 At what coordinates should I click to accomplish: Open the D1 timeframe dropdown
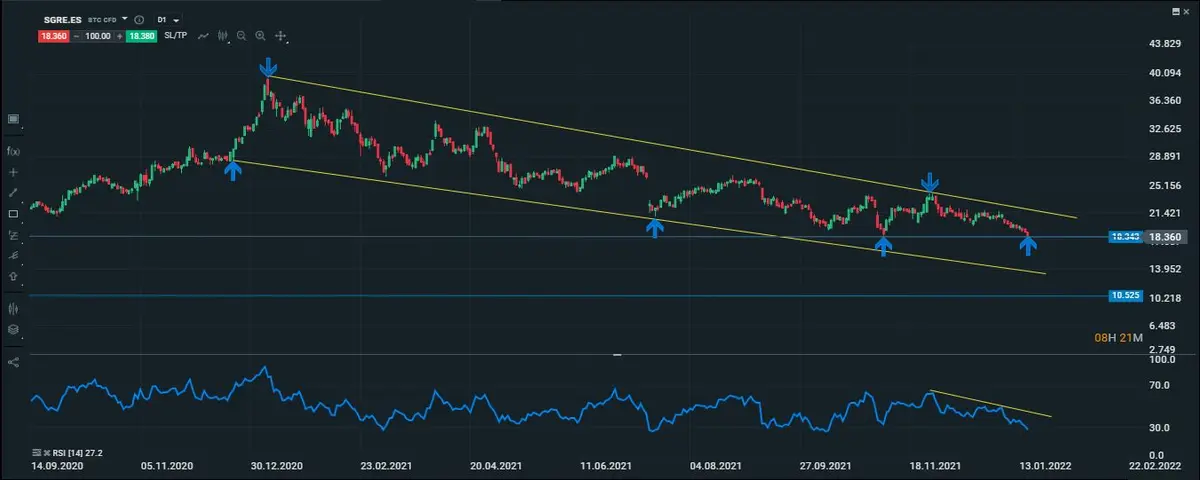click(x=168, y=19)
